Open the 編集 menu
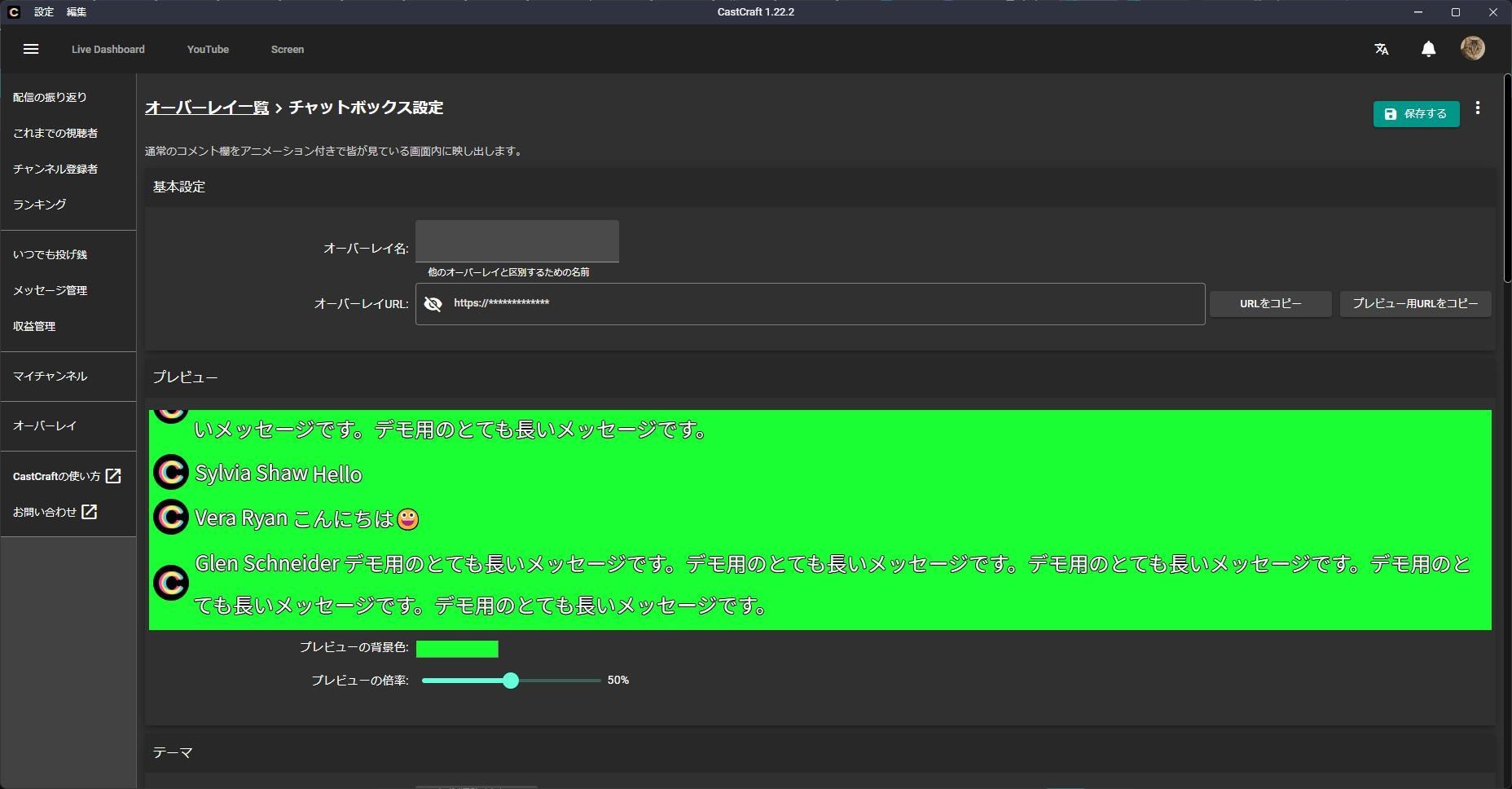 (x=76, y=12)
